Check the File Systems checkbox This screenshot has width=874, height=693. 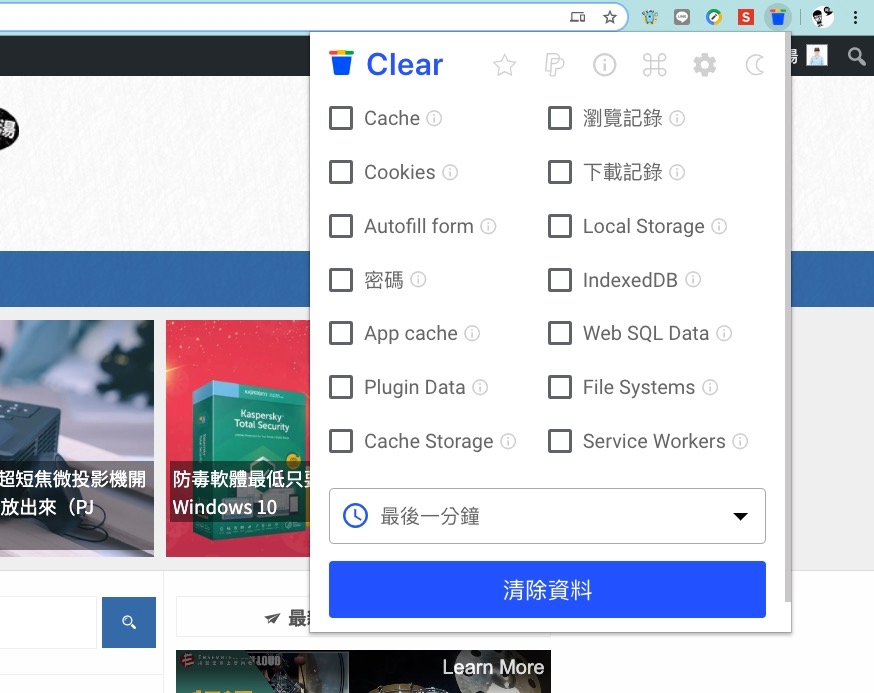coord(560,387)
